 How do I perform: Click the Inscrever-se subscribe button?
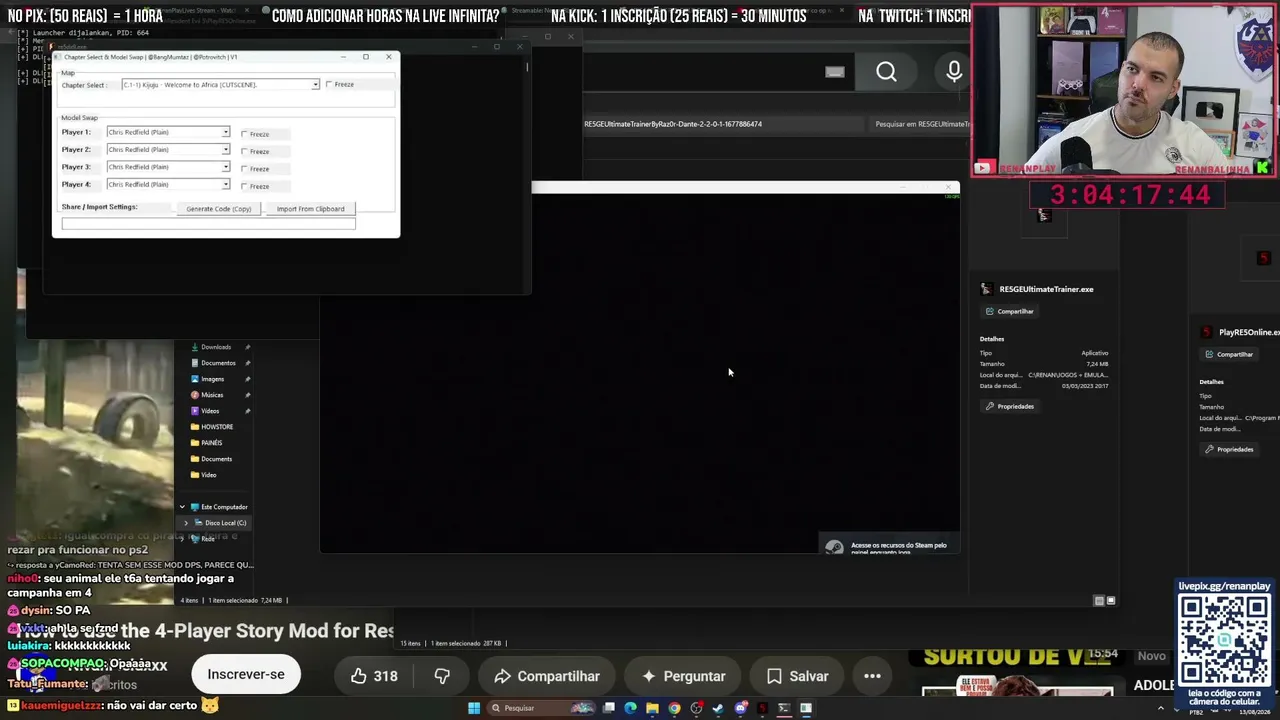(246, 675)
